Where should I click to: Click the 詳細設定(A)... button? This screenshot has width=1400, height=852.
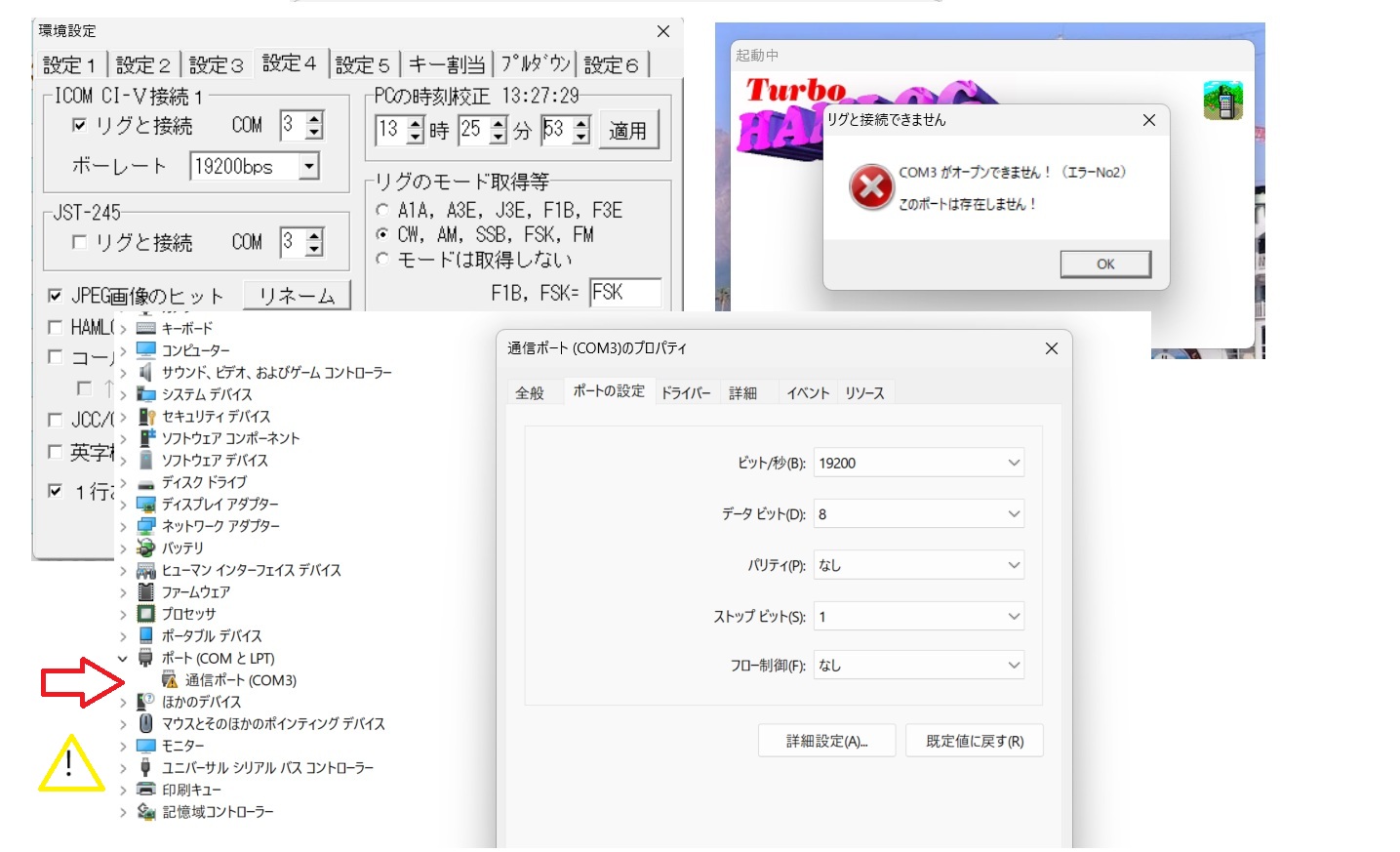(x=827, y=741)
